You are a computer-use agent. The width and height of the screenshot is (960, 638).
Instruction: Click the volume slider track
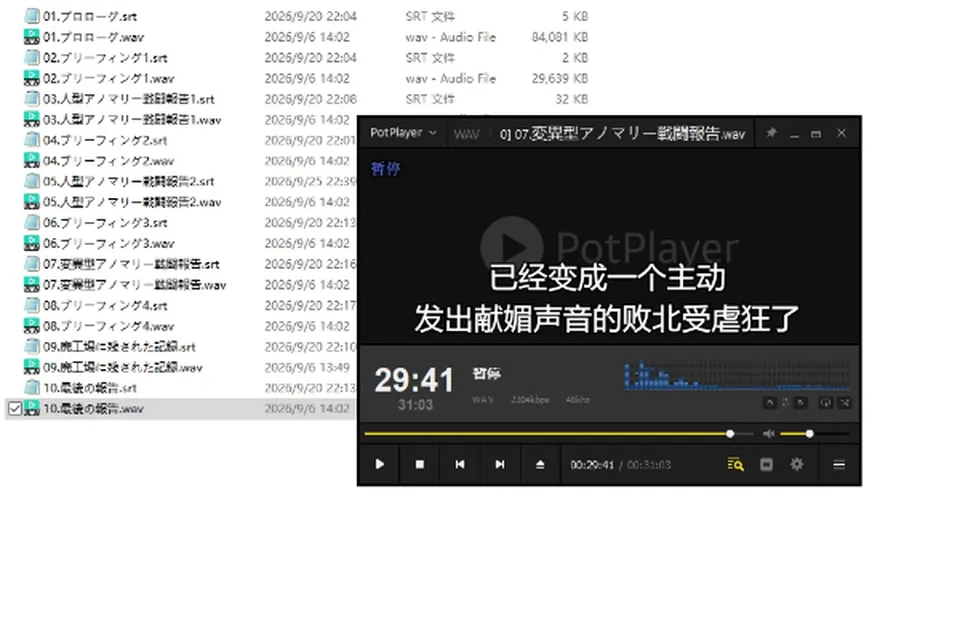(x=815, y=433)
